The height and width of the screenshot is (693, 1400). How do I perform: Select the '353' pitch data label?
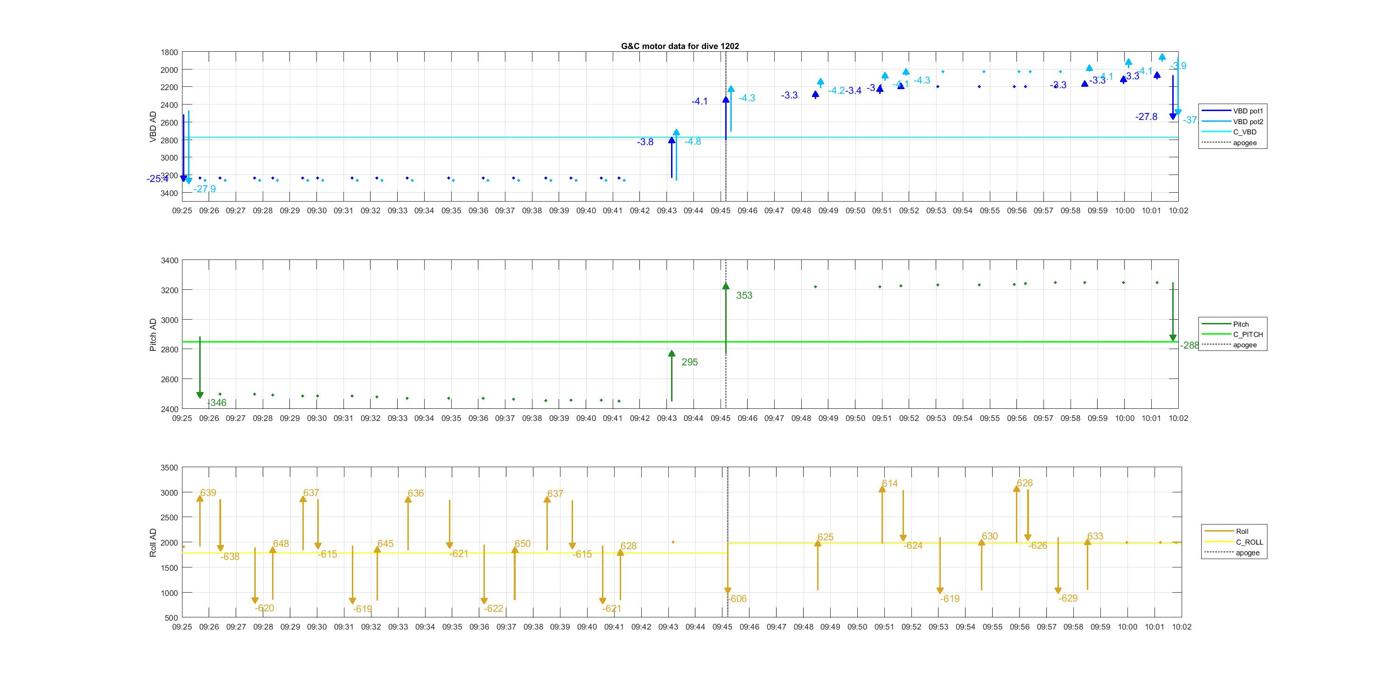coord(744,296)
